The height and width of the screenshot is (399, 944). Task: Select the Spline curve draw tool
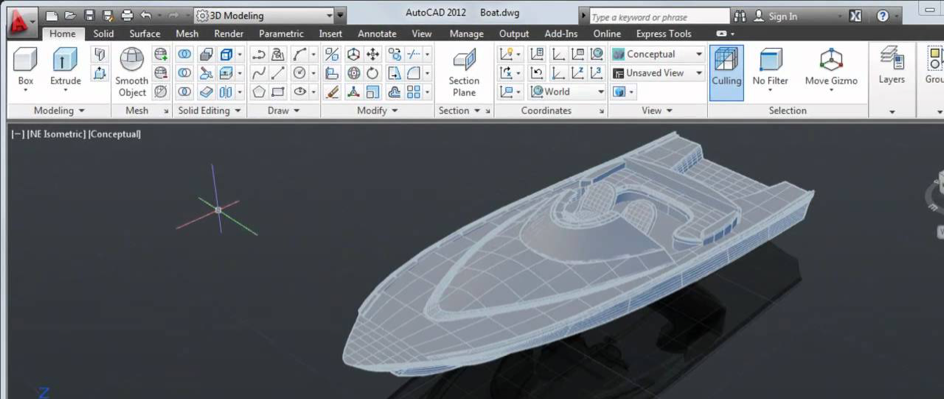pos(259,73)
